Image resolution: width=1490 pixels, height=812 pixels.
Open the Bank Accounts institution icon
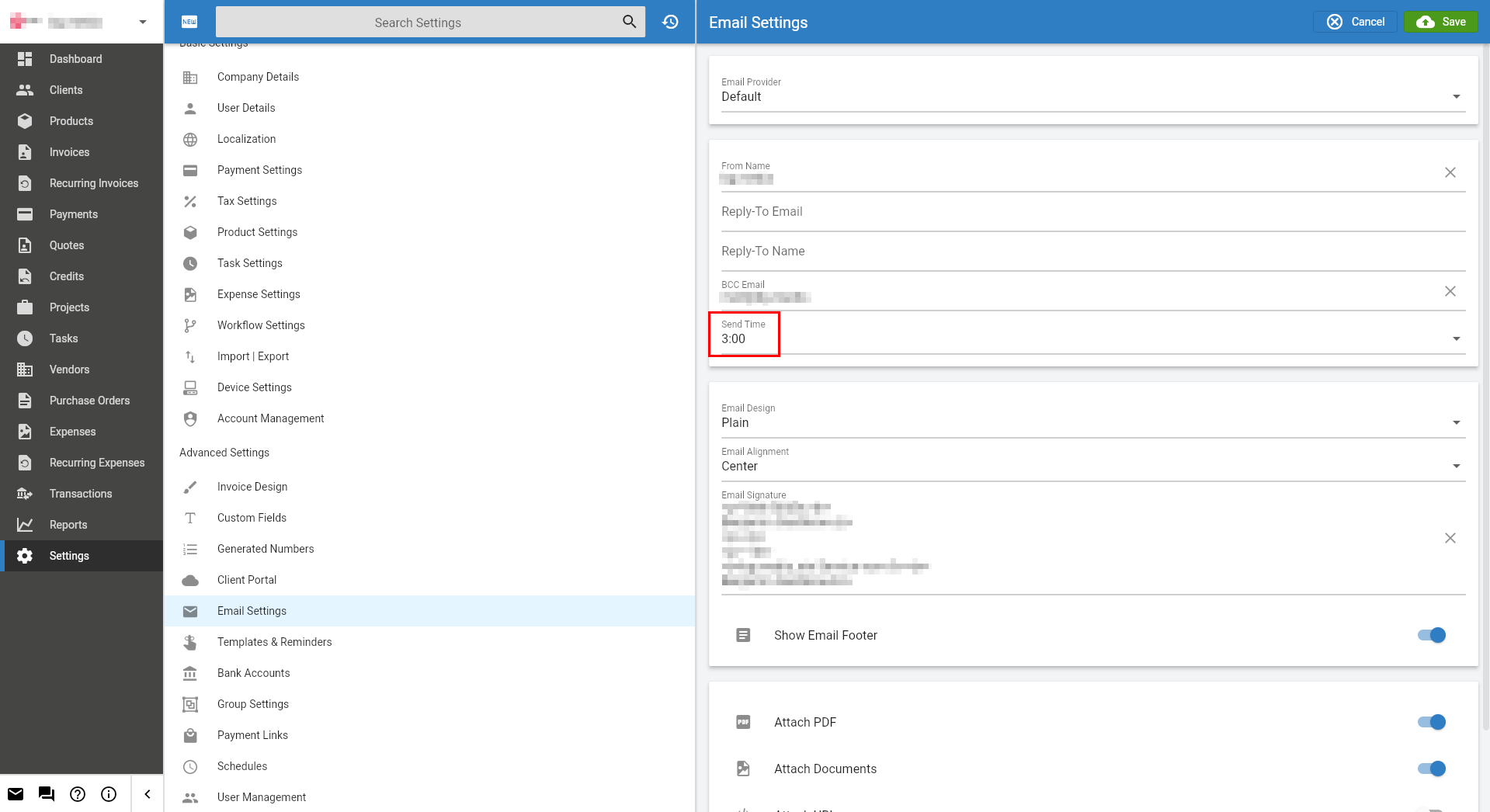pos(190,673)
